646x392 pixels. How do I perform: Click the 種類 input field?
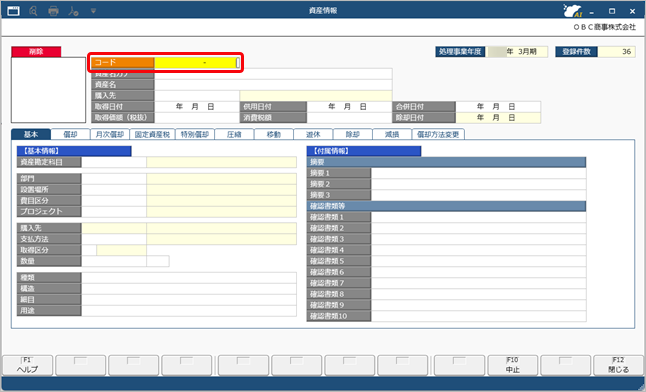[189, 278]
